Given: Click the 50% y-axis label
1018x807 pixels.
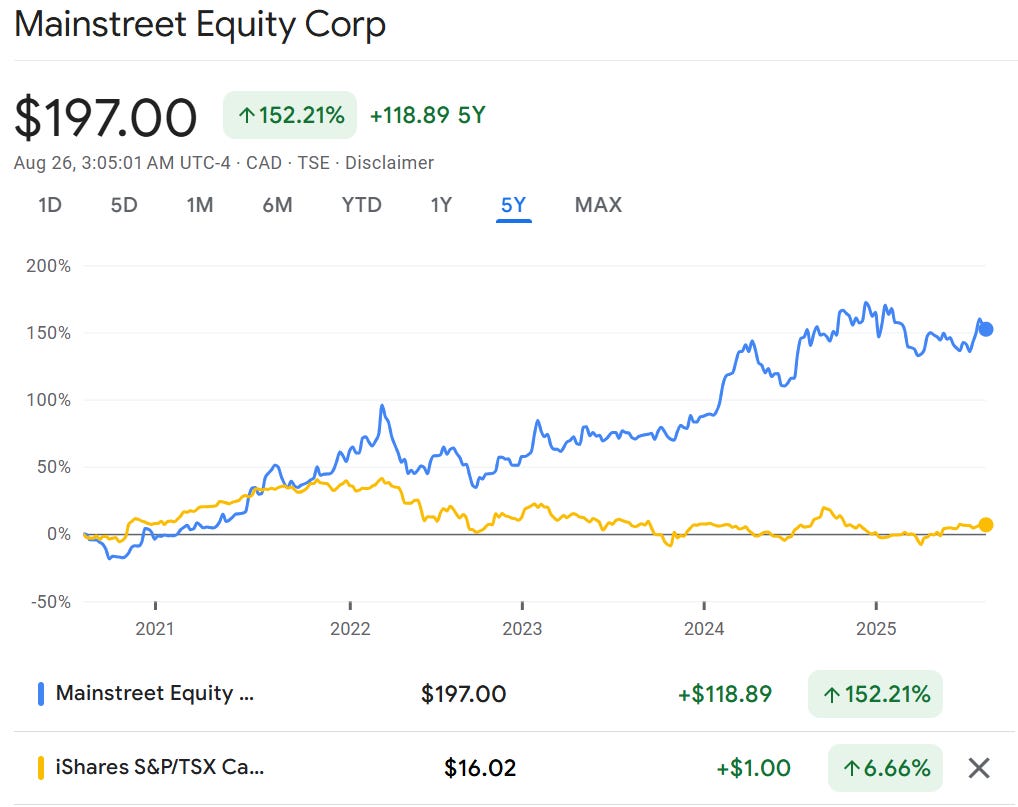Looking at the screenshot, I should coord(53,467).
